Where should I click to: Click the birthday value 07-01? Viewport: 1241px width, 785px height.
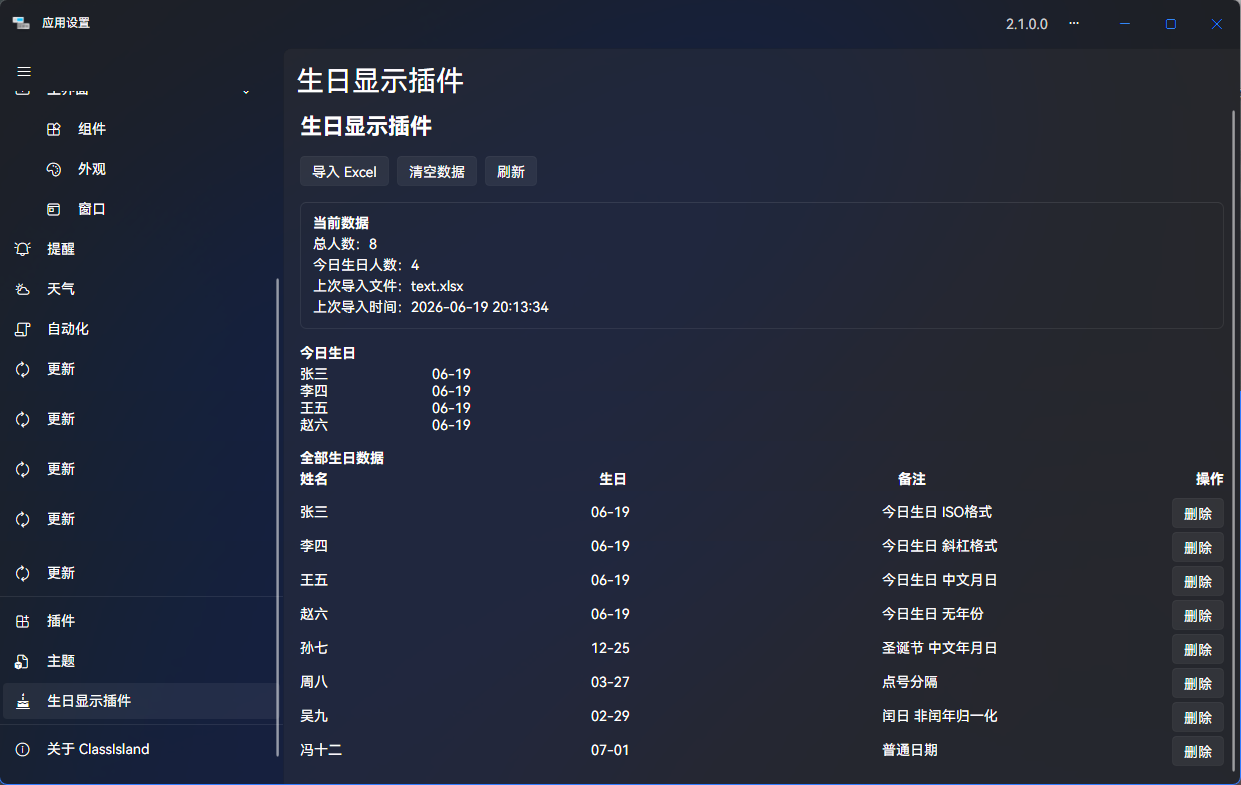pos(610,750)
